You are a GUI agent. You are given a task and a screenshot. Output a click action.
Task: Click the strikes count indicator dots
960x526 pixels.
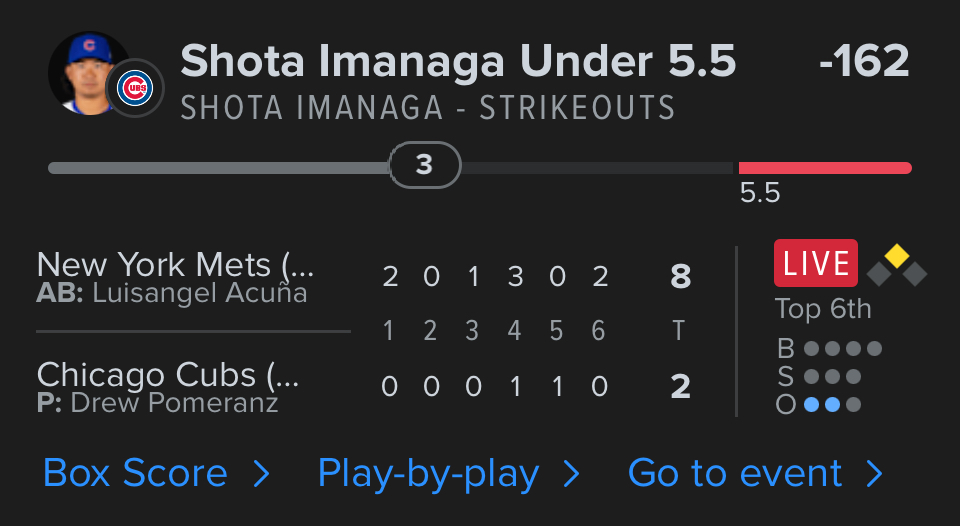pyautogui.click(x=832, y=377)
